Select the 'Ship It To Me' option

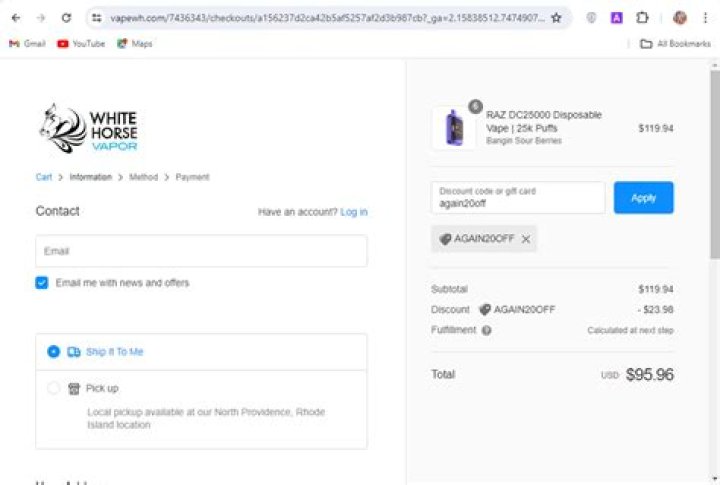[x=54, y=352]
